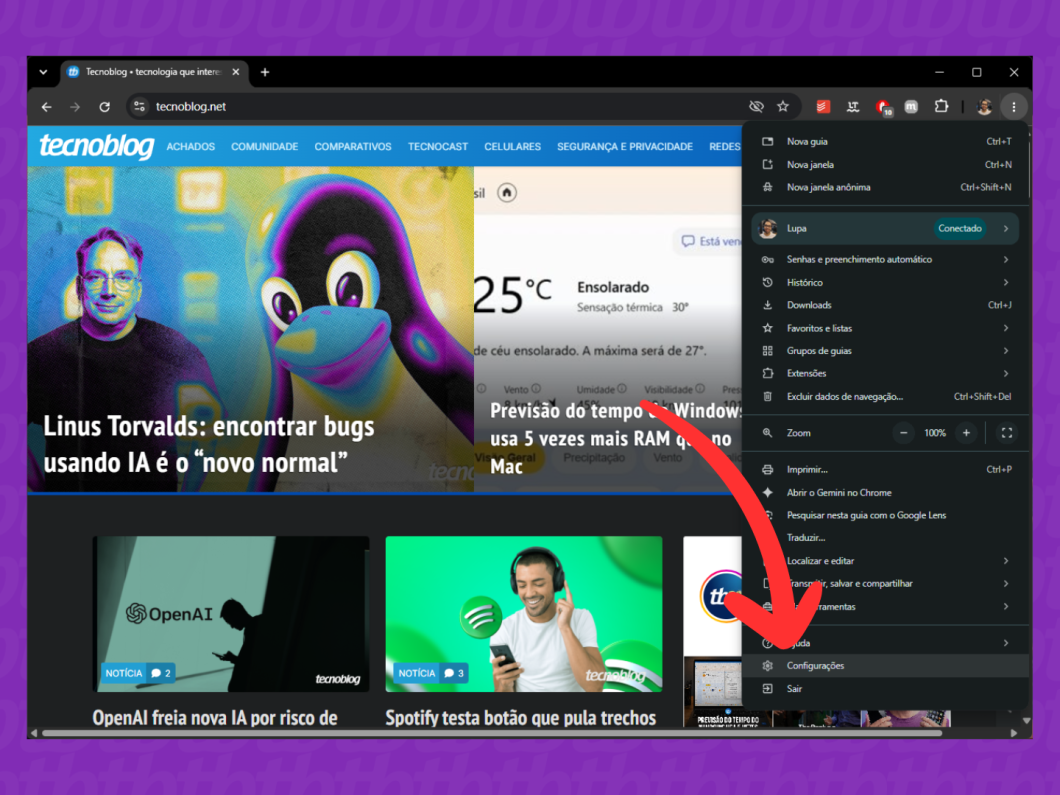The width and height of the screenshot is (1060, 795).
Task: Decrease zoom with minus button
Action: coord(903,433)
